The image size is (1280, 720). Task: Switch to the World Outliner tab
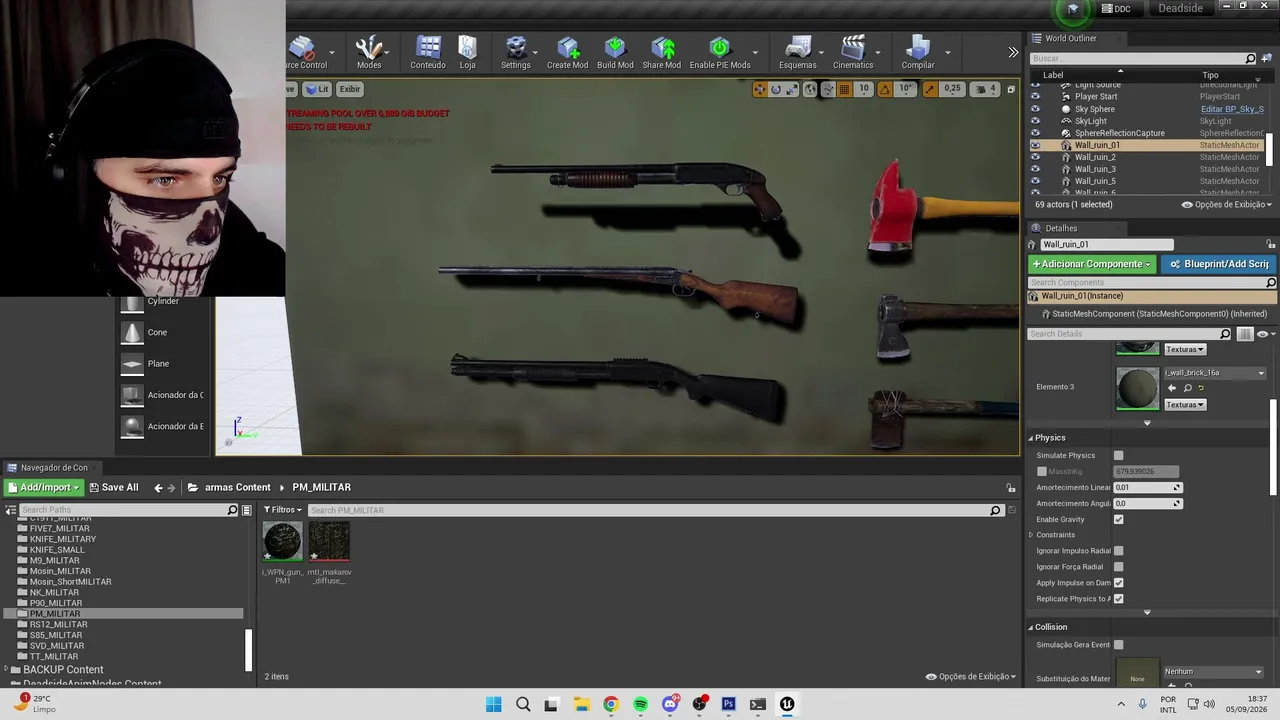(x=1070, y=38)
